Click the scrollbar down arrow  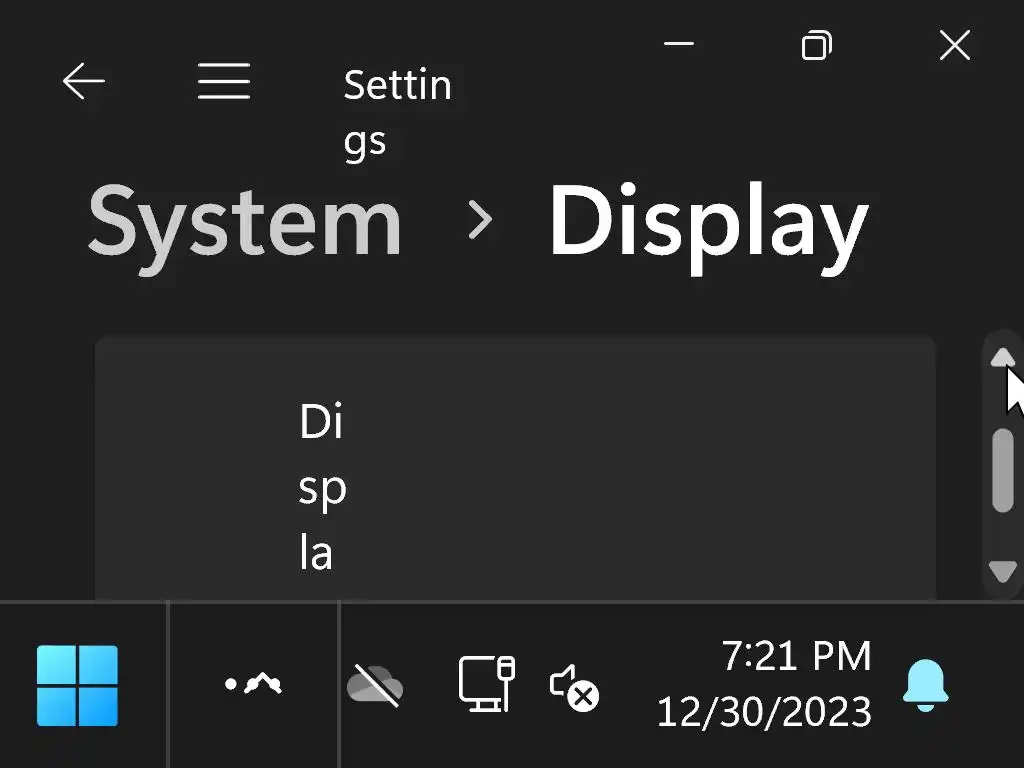[1002, 571]
